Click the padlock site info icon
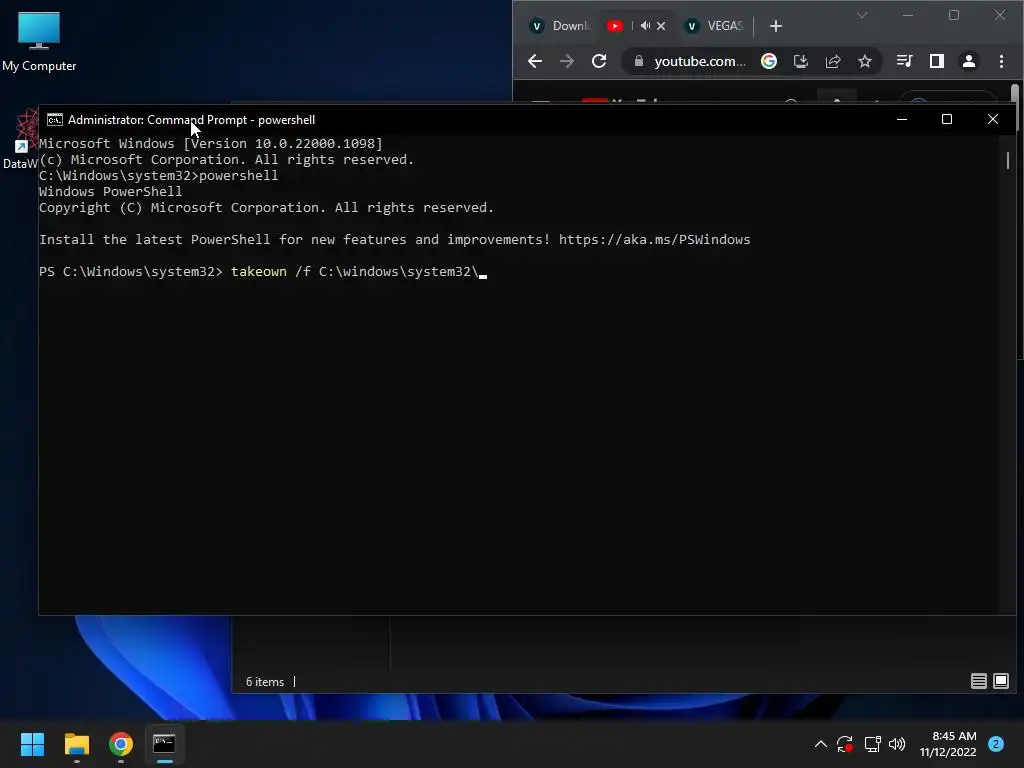Image resolution: width=1024 pixels, height=768 pixels. [639, 61]
